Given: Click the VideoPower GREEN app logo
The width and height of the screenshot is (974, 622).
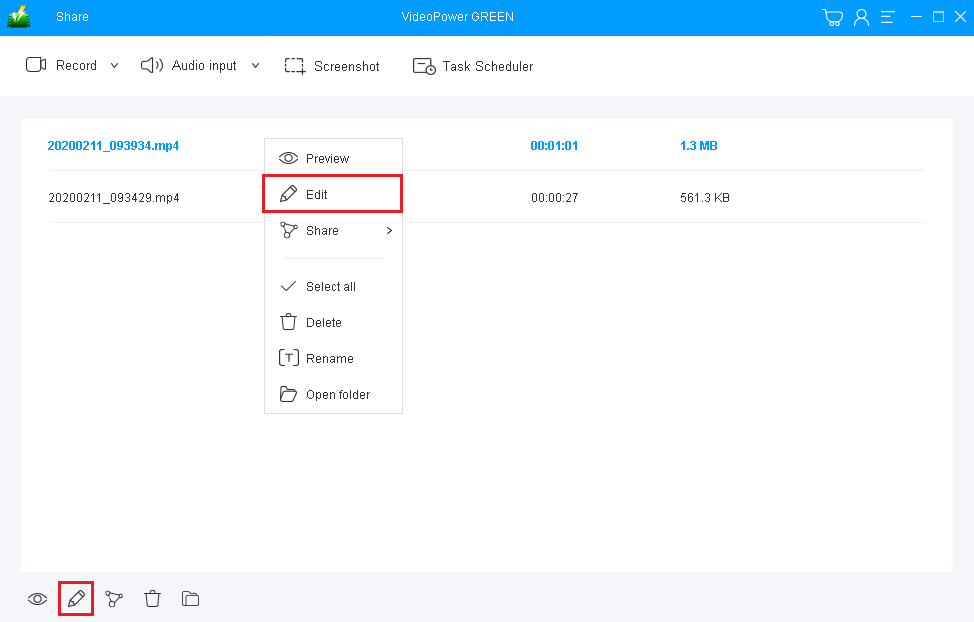Looking at the screenshot, I should click(19, 17).
